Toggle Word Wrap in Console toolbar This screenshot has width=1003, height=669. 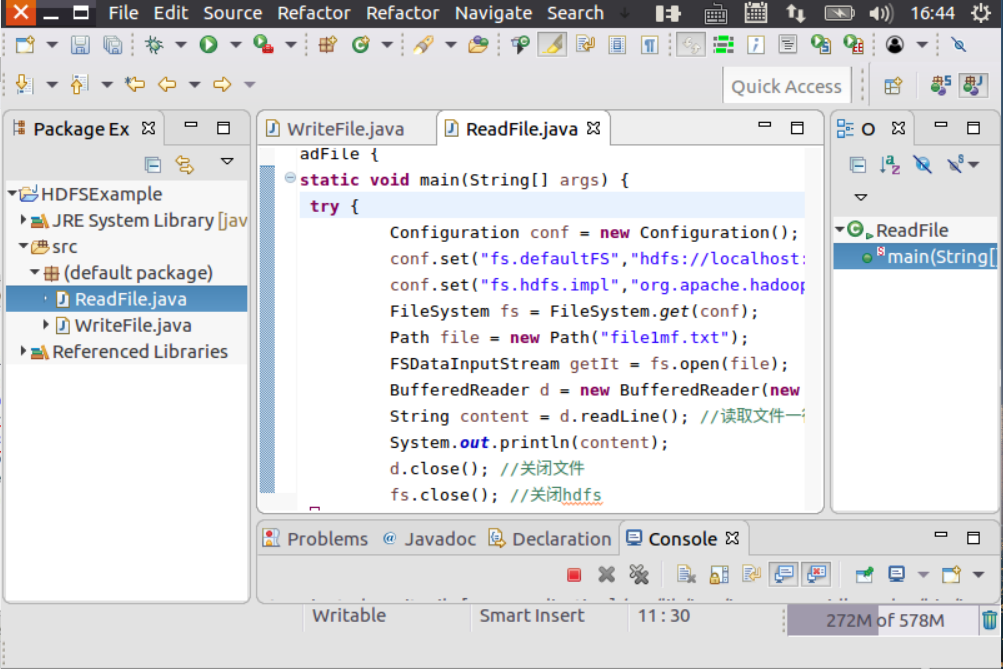pos(752,574)
